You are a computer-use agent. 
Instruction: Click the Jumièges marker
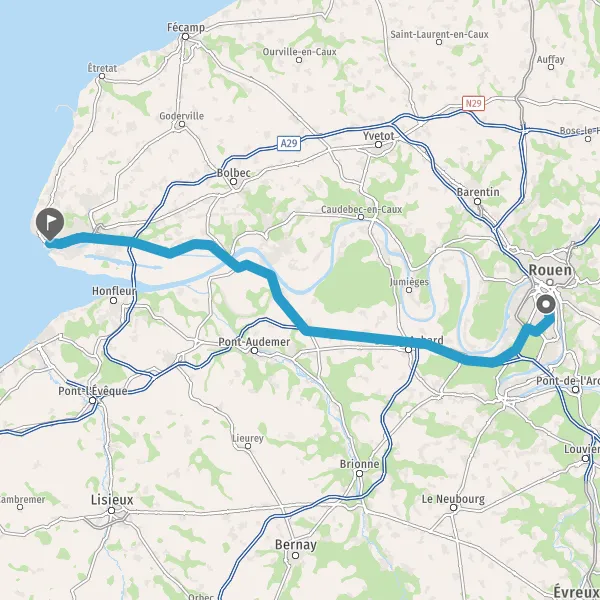(409, 290)
